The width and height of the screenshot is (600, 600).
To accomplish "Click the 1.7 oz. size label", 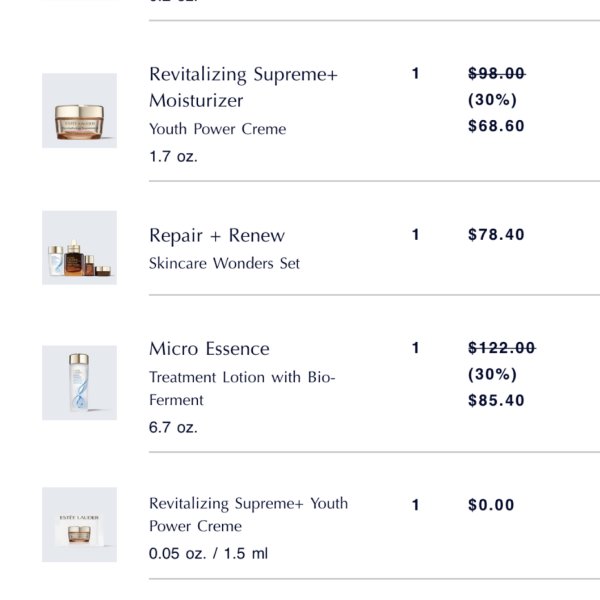I will click(x=173, y=157).
